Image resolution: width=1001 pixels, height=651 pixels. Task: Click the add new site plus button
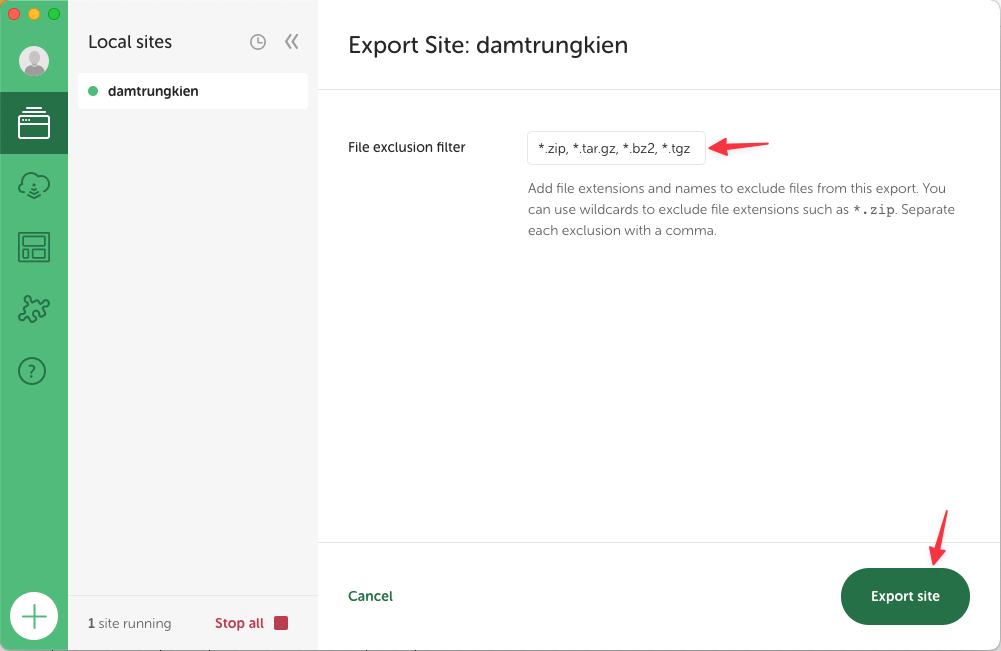click(34, 616)
